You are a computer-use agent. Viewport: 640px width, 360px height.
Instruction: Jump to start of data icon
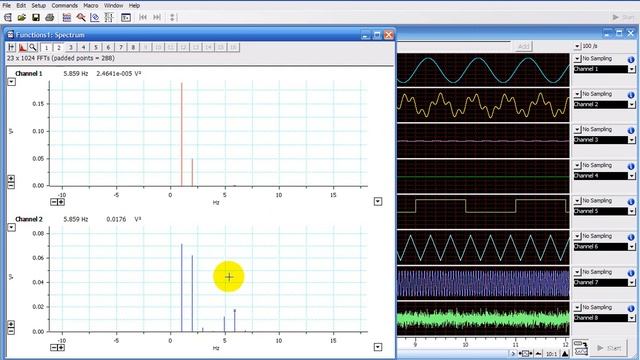pos(143,17)
